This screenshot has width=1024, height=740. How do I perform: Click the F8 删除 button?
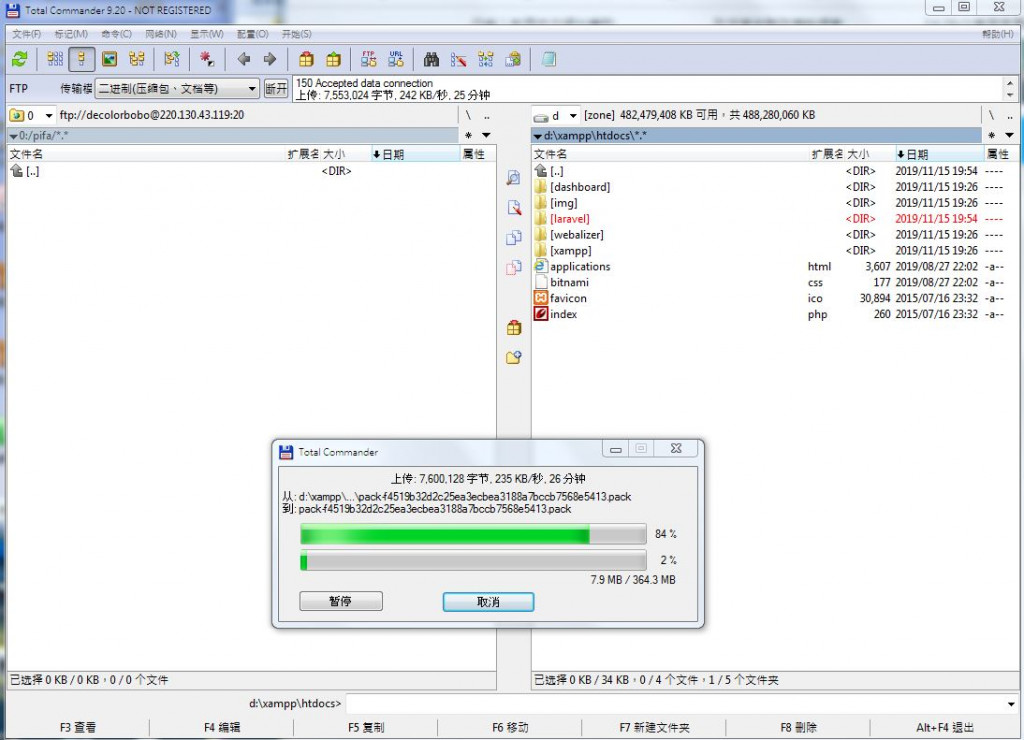point(798,727)
